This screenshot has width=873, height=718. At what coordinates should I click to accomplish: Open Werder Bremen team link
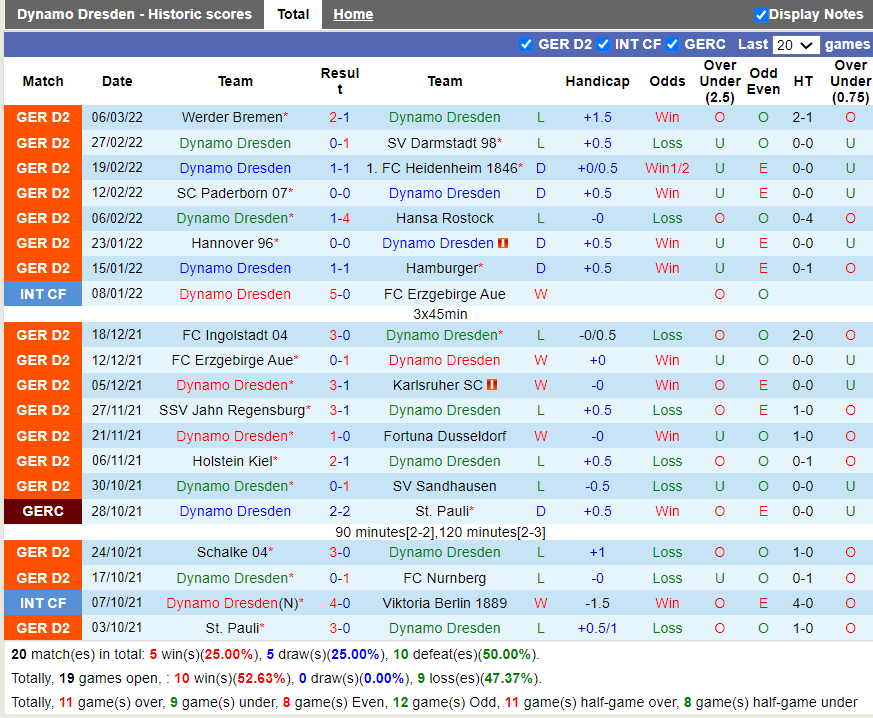[232, 117]
